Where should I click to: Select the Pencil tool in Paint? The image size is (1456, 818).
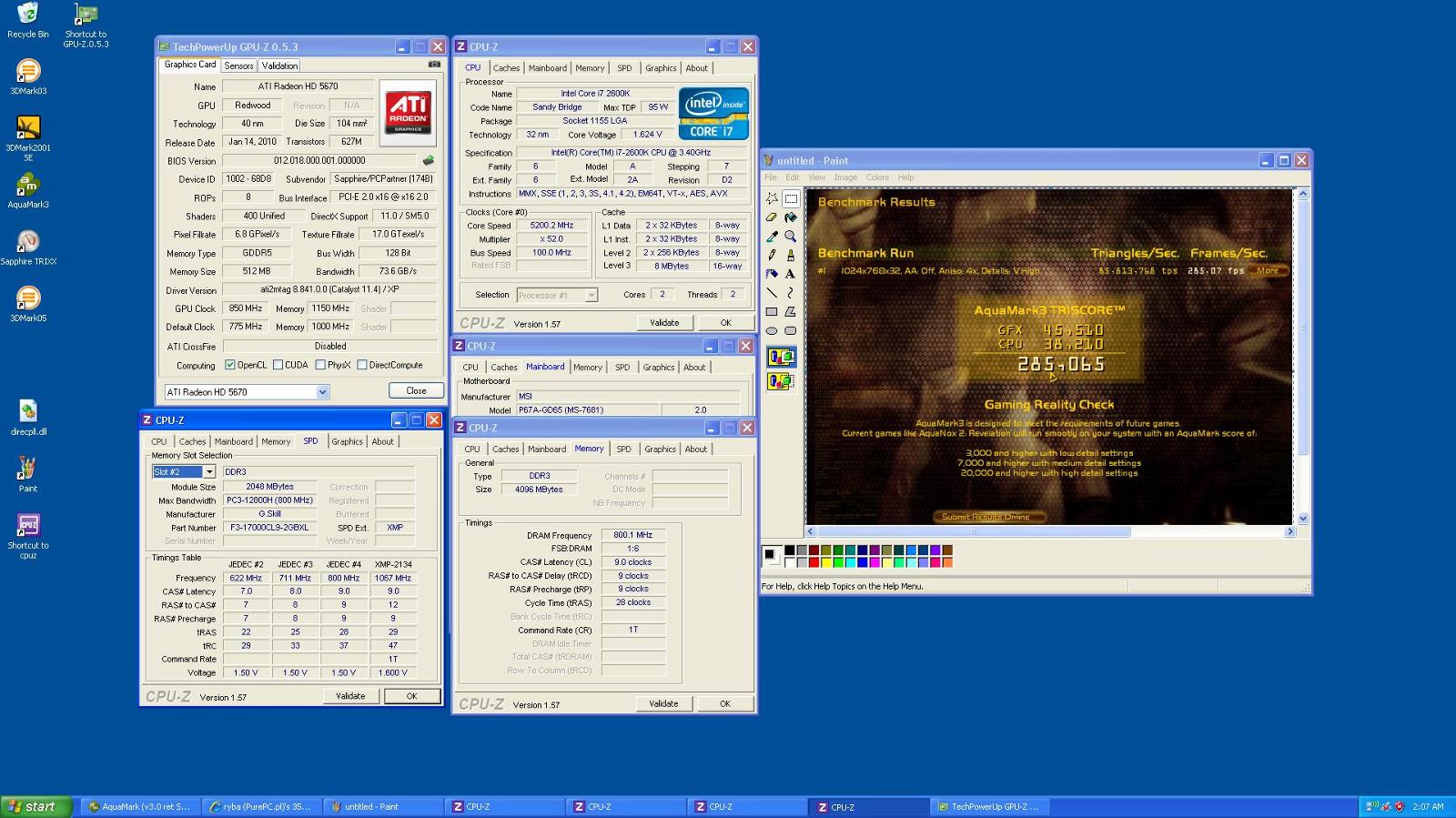[772, 256]
